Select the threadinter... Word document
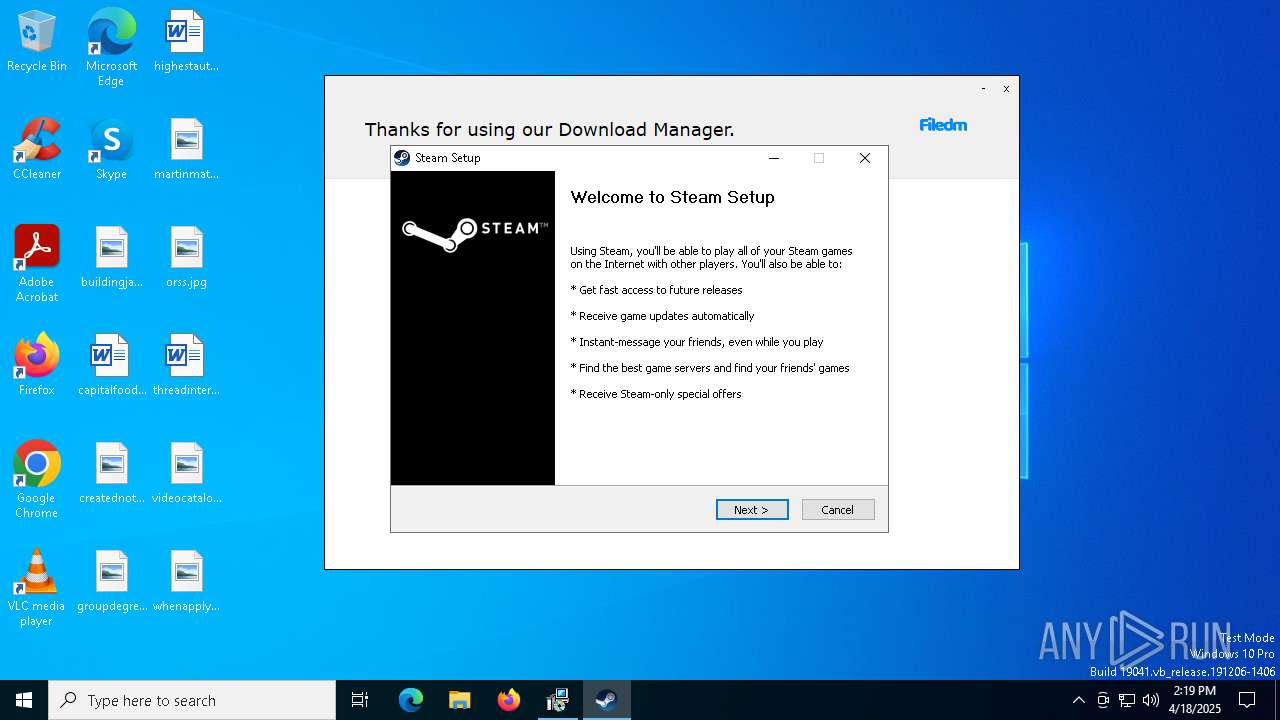The height and width of the screenshot is (720, 1280). coord(186,366)
